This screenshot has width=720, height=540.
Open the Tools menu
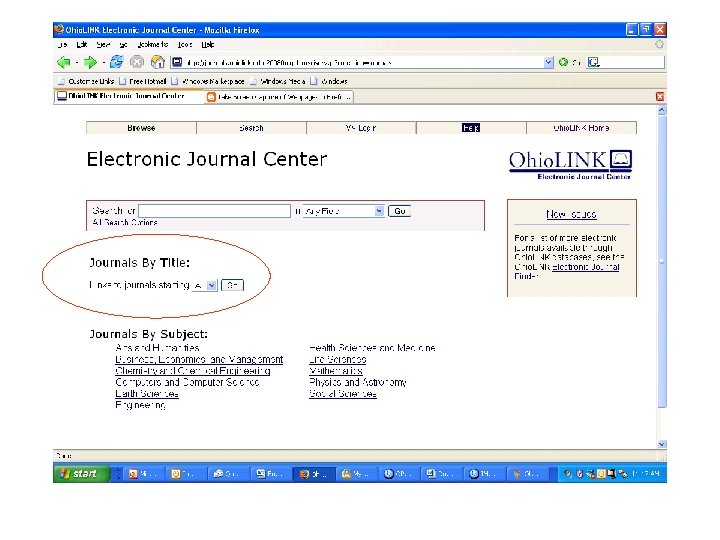click(185, 45)
